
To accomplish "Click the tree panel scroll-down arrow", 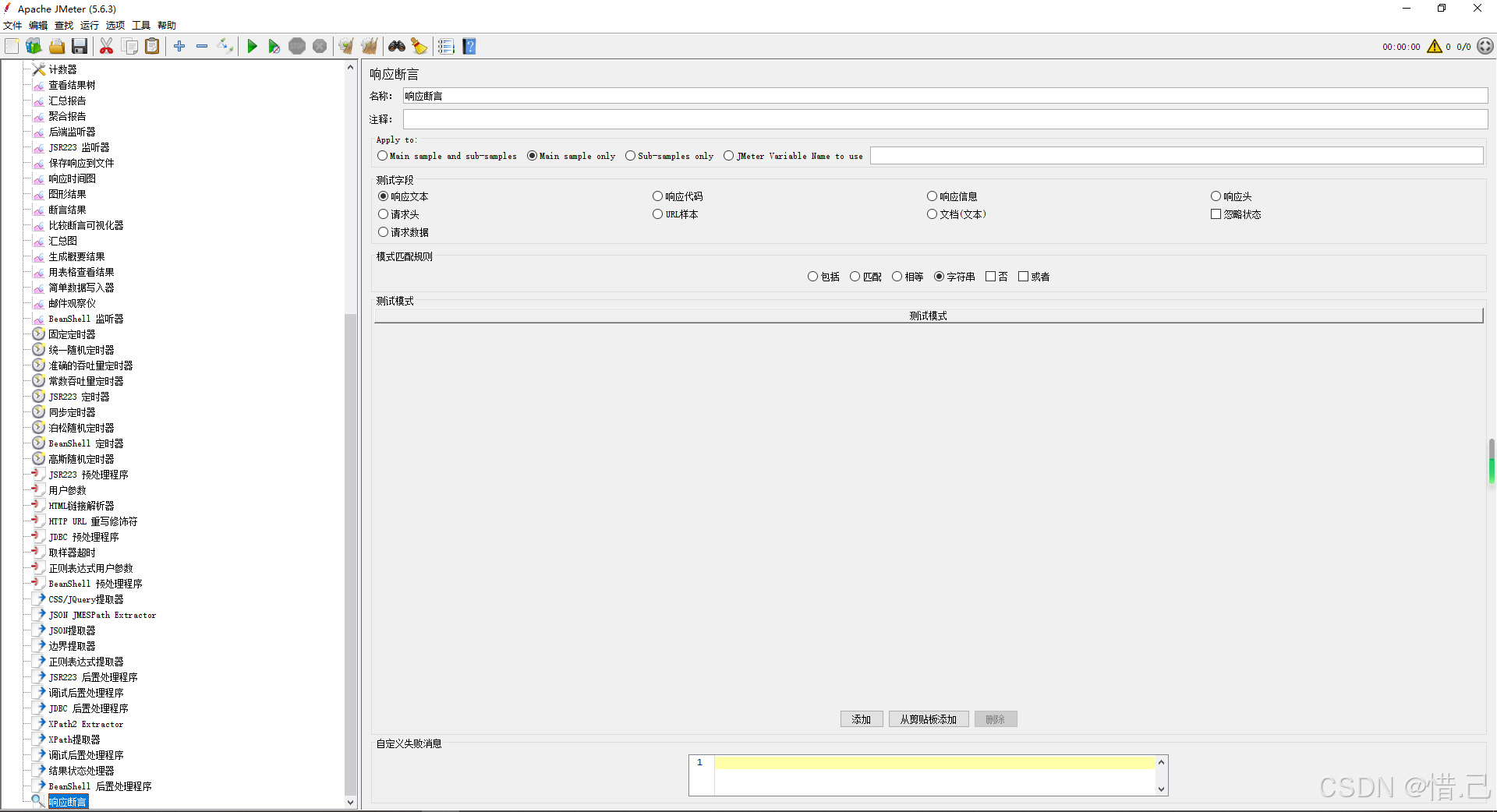I will [351, 802].
